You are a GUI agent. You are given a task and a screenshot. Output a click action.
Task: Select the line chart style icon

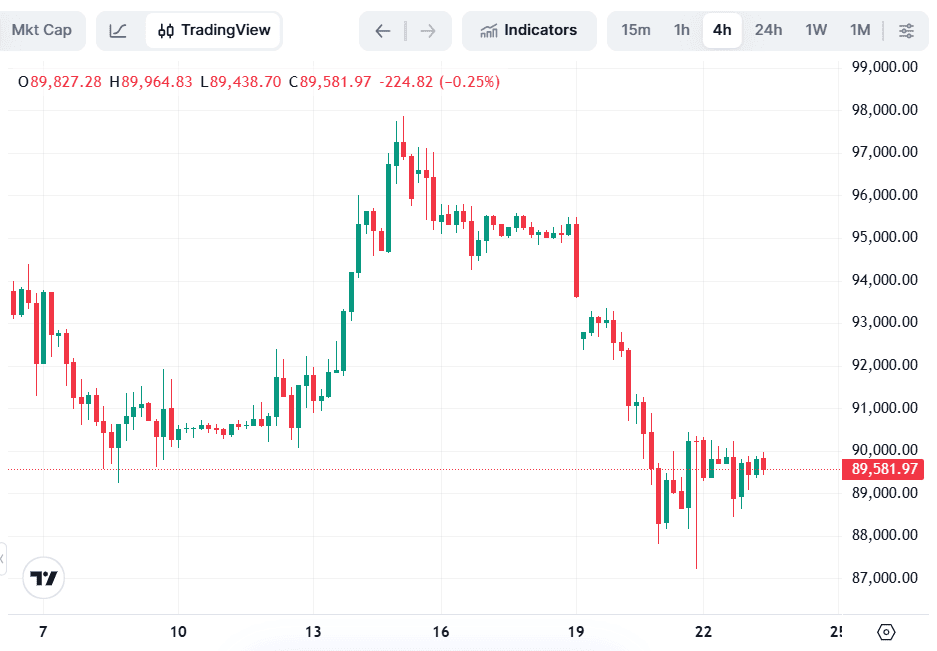tap(119, 30)
